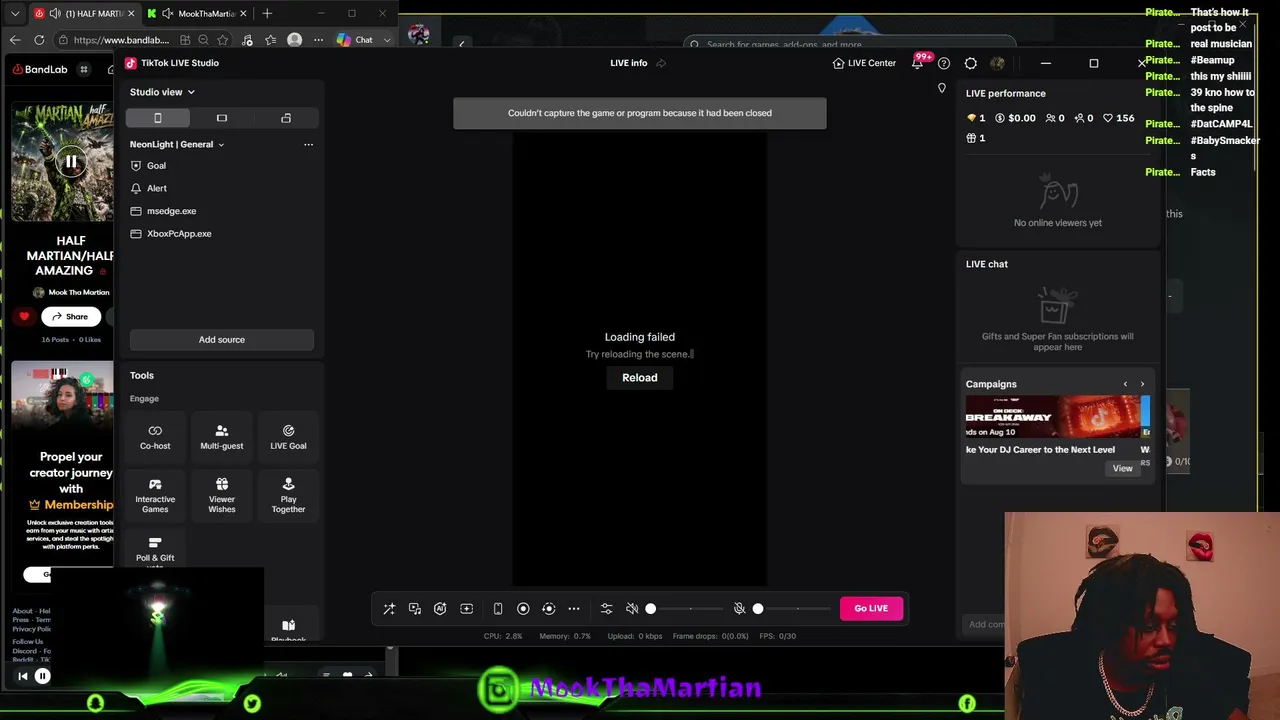This screenshot has height=720, width=1280.
Task: Show next campaign with right arrow
Action: click(1142, 384)
